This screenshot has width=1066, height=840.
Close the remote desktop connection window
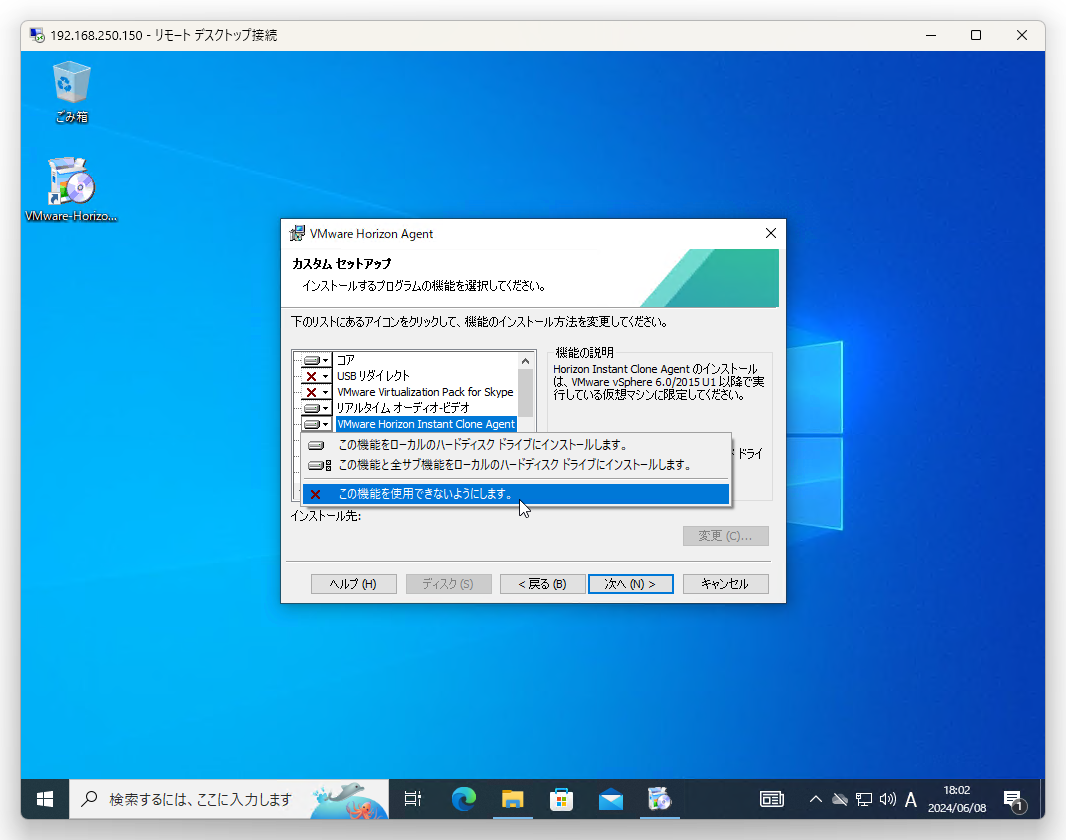click(1021, 35)
